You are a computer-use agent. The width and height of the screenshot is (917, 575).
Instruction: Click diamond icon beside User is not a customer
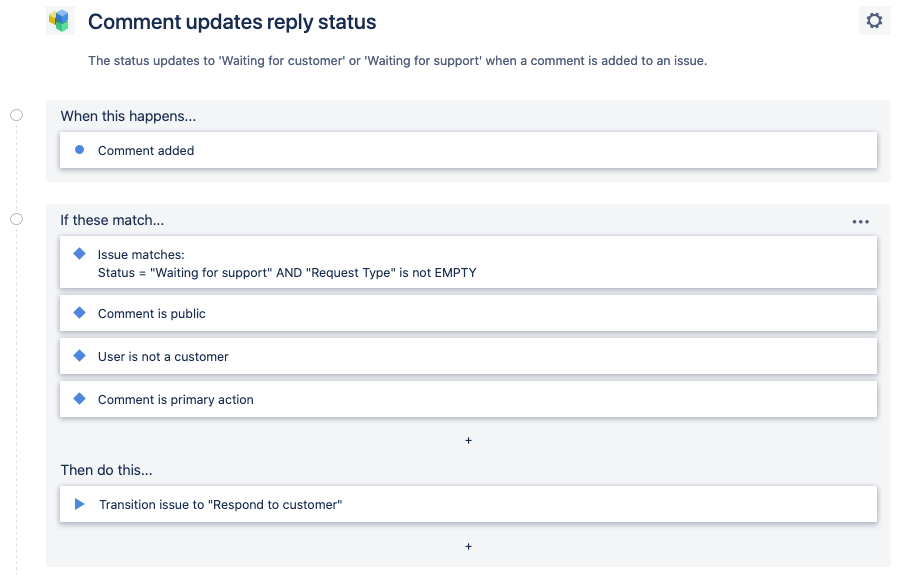click(80, 356)
